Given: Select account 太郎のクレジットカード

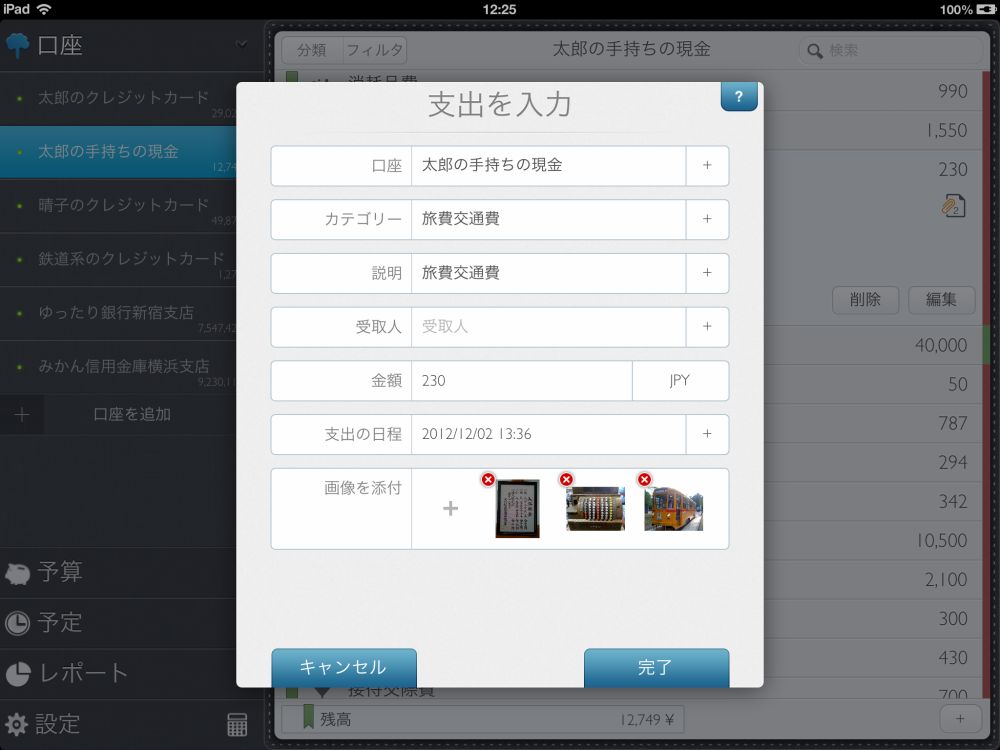Looking at the screenshot, I should pos(118,98).
